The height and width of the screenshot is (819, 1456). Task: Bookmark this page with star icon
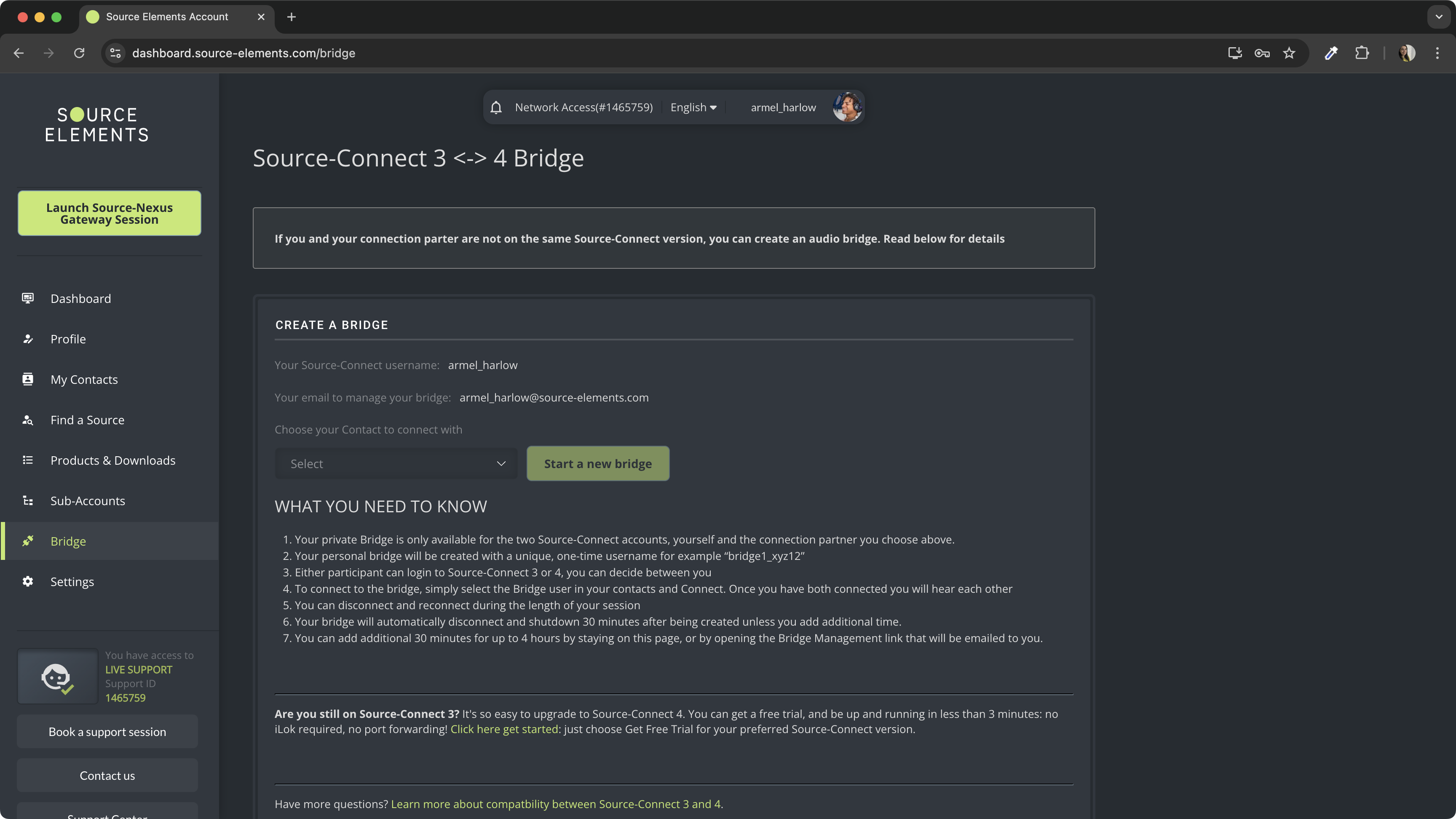pos(1289,53)
